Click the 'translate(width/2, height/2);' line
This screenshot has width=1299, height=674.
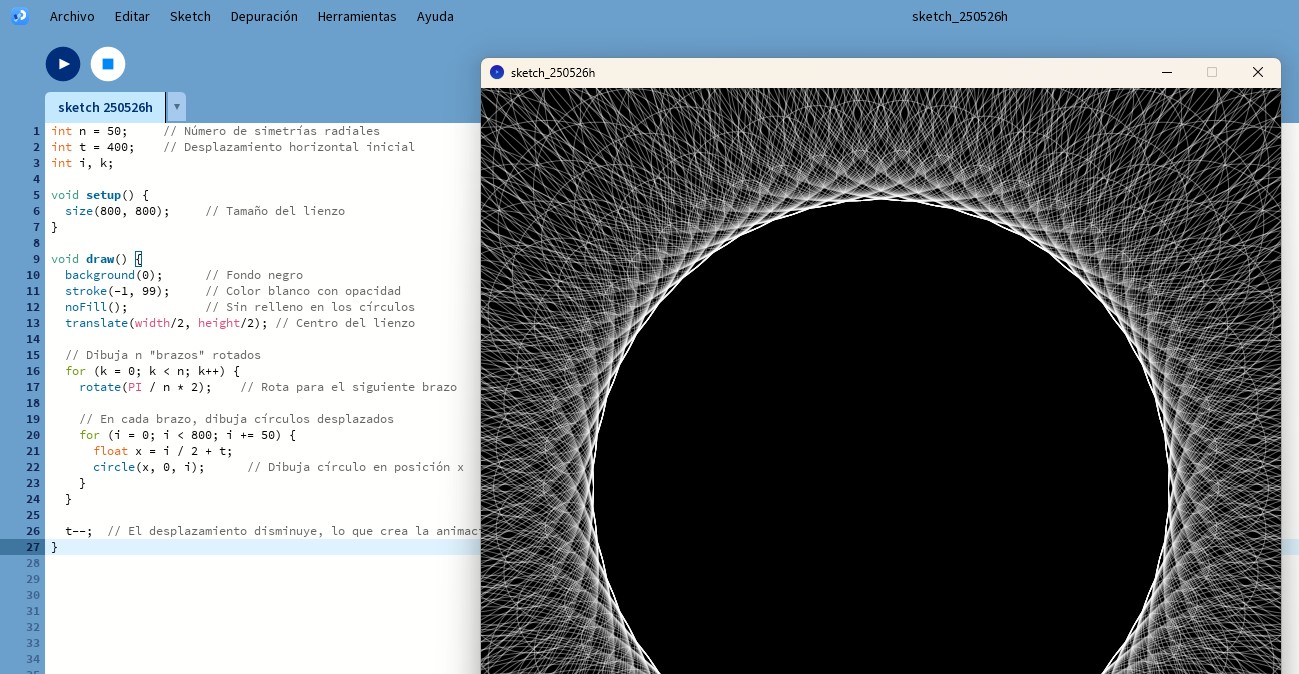coord(166,323)
